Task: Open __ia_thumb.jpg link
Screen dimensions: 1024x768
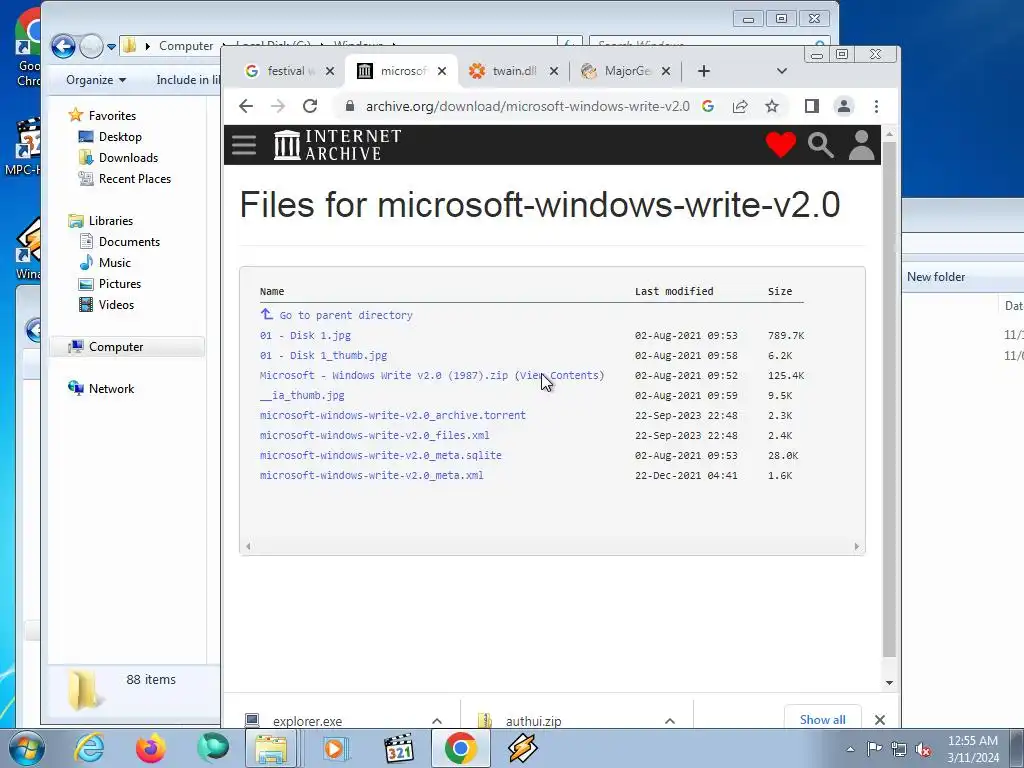Action: point(302,395)
